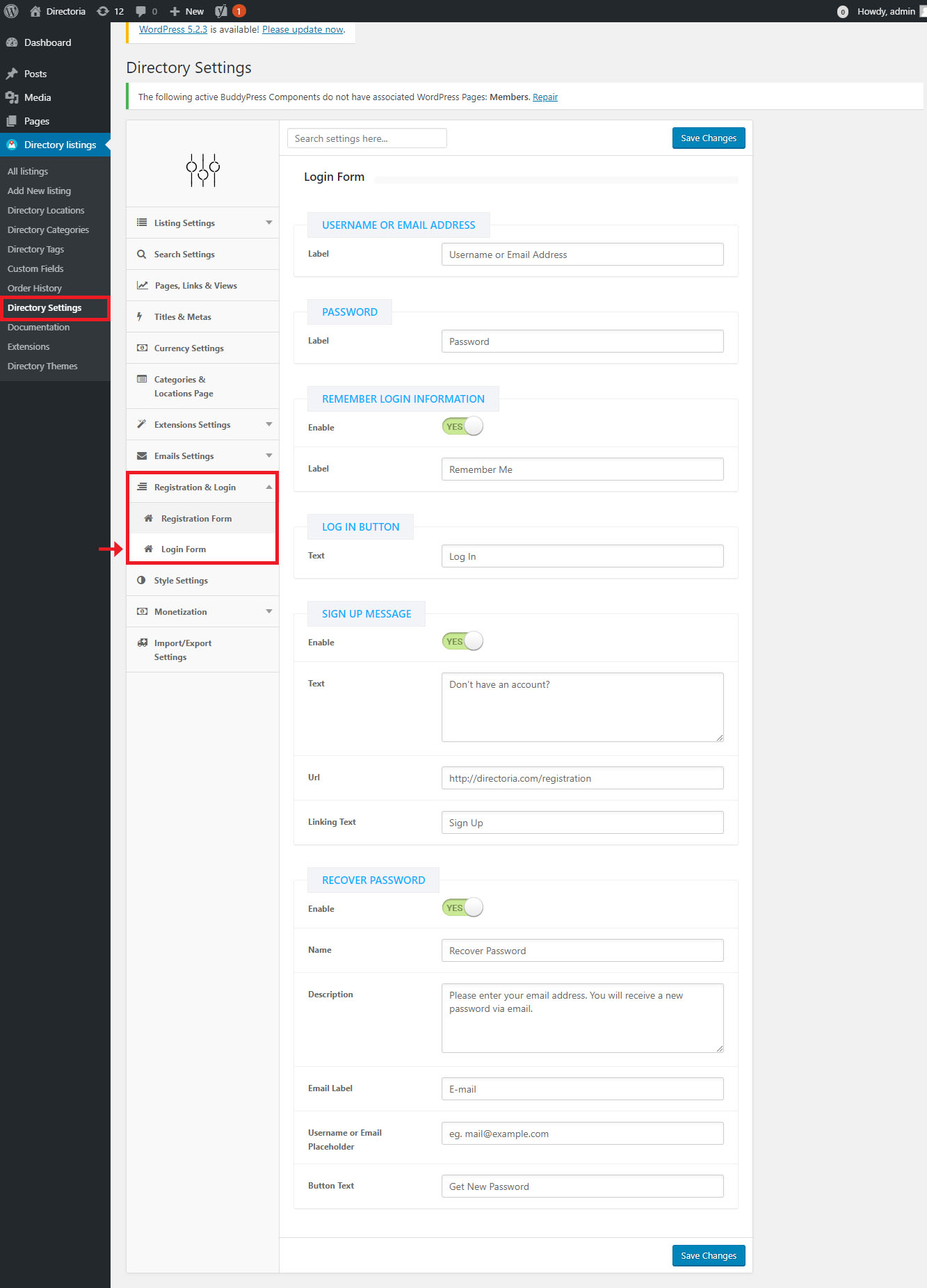Expand the Emails Settings section arrow
This screenshot has height=1288, width=927.
(x=268, y=456)
